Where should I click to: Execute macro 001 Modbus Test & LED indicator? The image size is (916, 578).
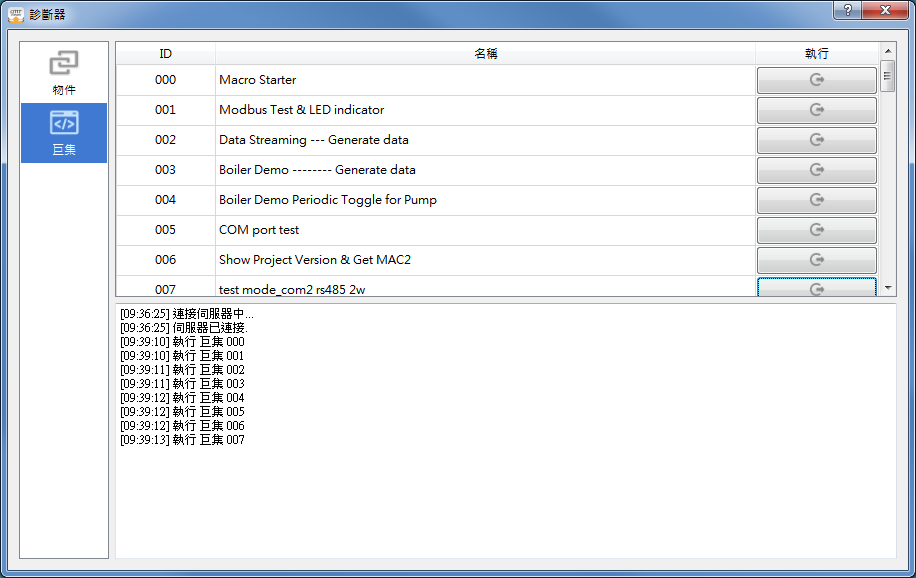coord(816,111)
